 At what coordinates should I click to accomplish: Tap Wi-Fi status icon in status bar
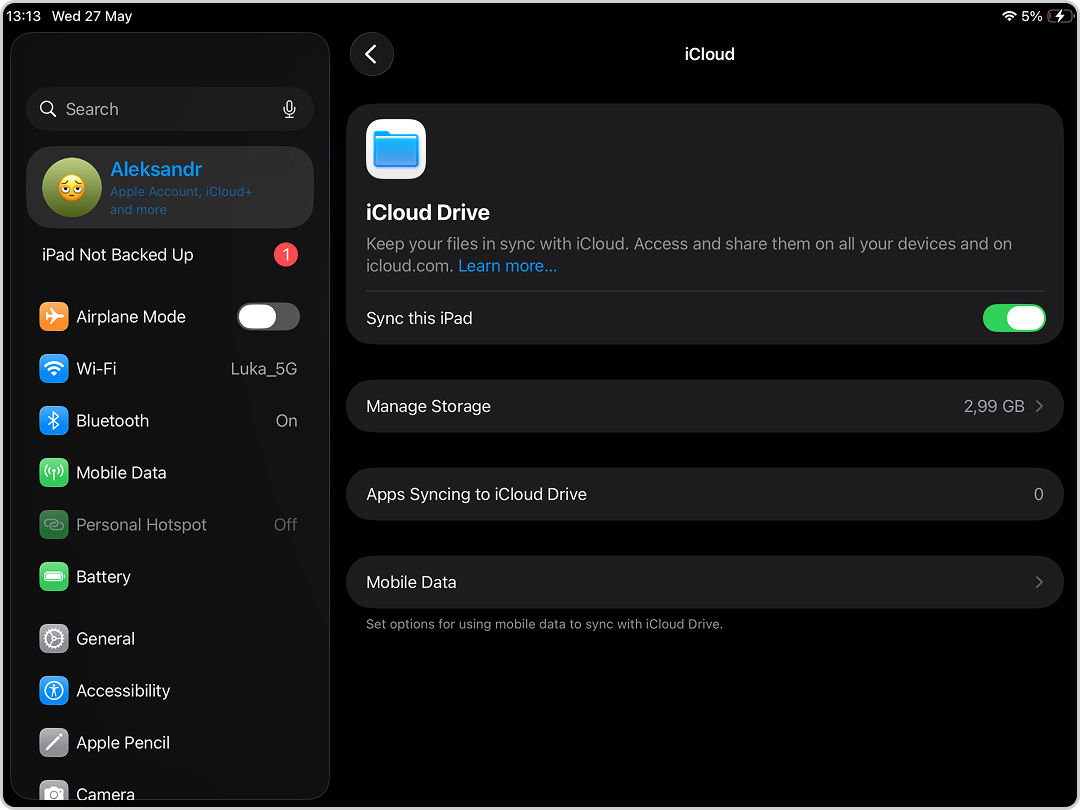point(1009,16)
